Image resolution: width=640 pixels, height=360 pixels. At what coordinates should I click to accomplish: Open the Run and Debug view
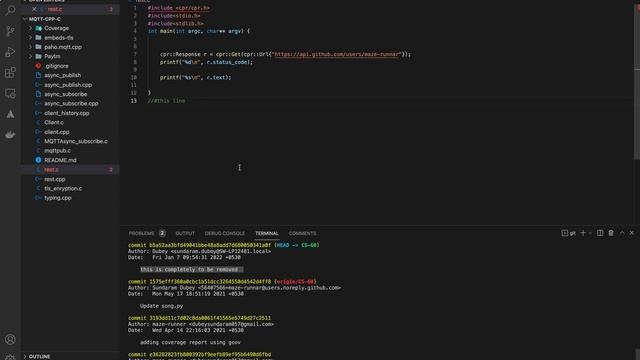click(x=10, y=52)
